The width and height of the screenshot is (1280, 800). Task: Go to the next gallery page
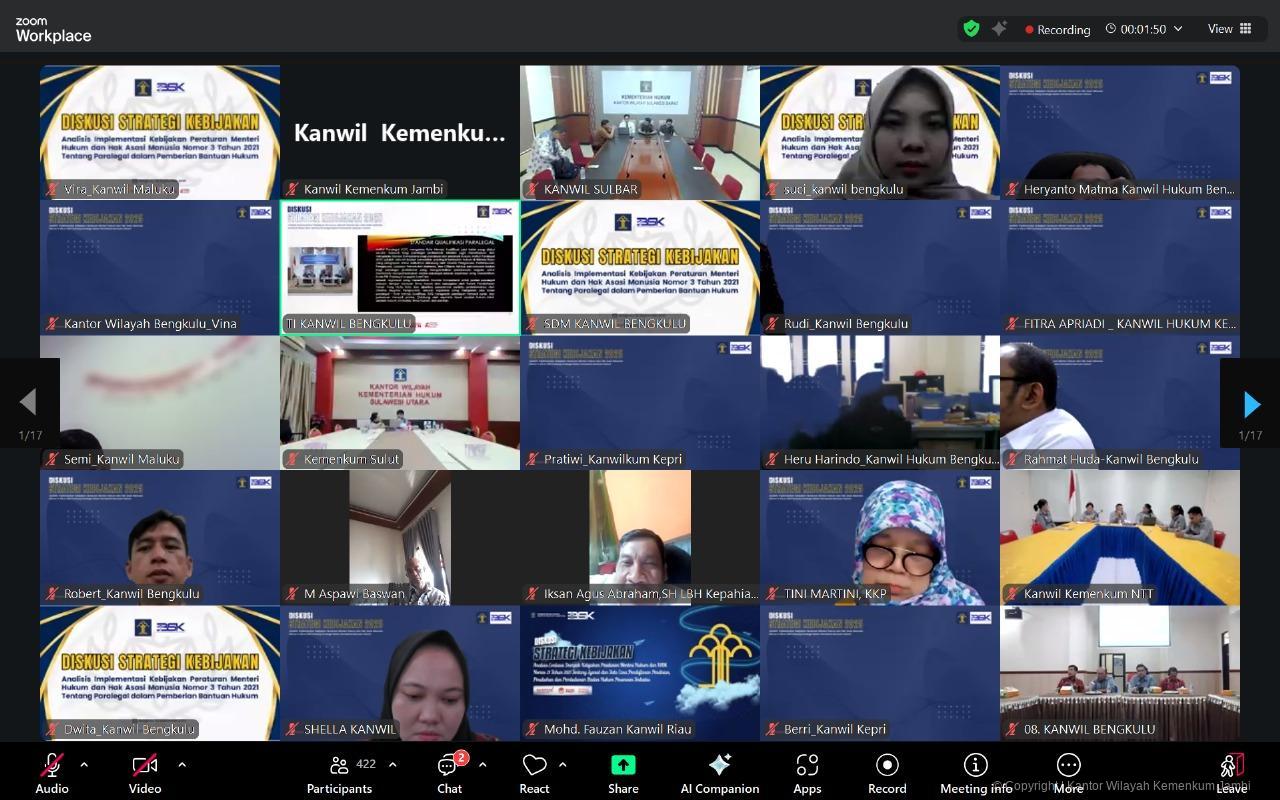[1250, 404]
